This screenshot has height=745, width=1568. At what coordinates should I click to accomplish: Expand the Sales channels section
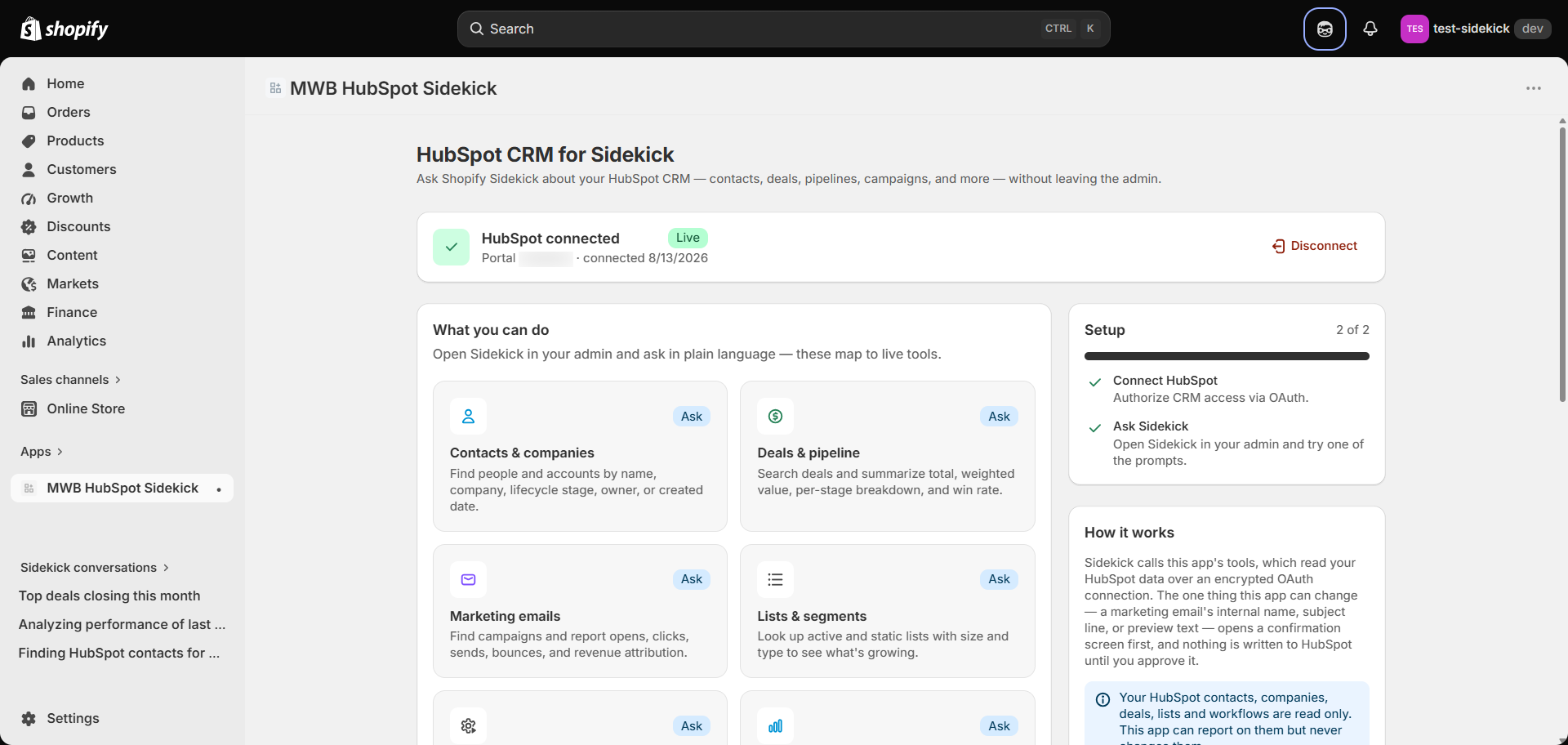[71, 380]
